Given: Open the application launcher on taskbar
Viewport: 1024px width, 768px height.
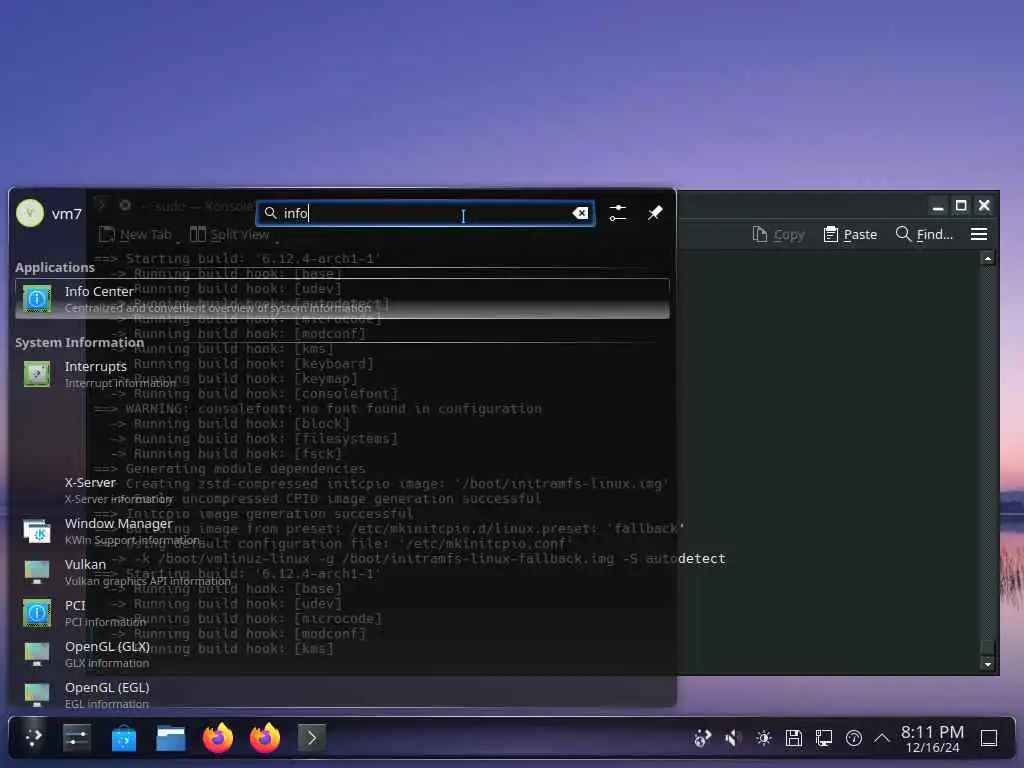Looking at the screenshot, I should click(33, 738).
